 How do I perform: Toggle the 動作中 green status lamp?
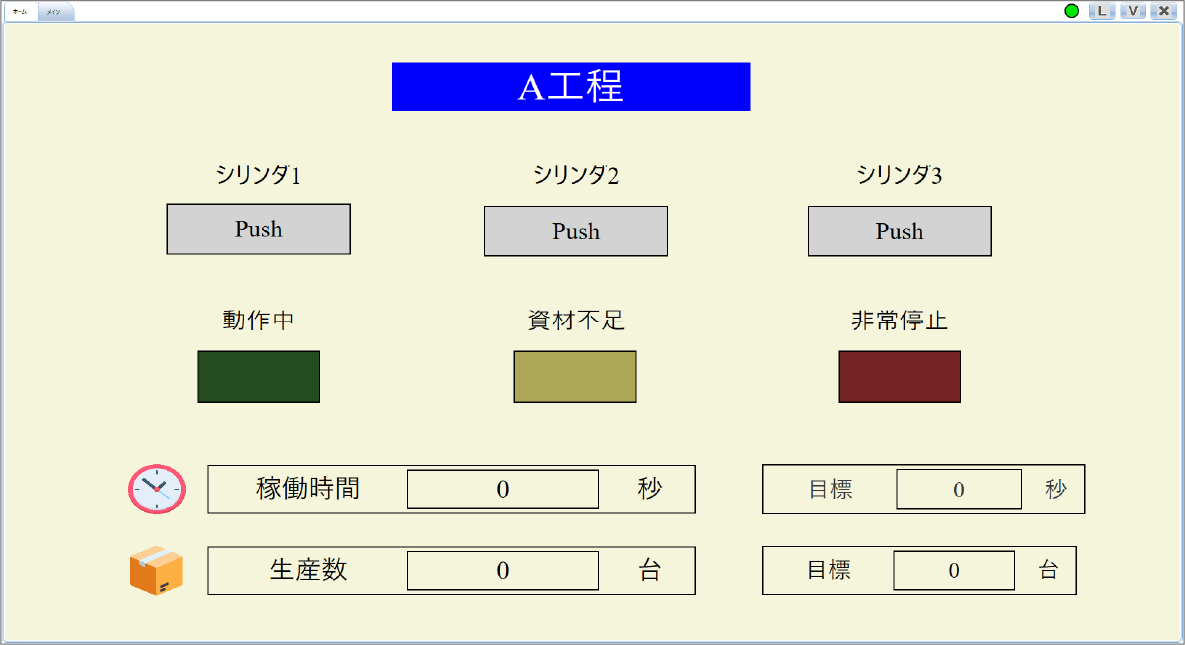(x=258, y=377)
